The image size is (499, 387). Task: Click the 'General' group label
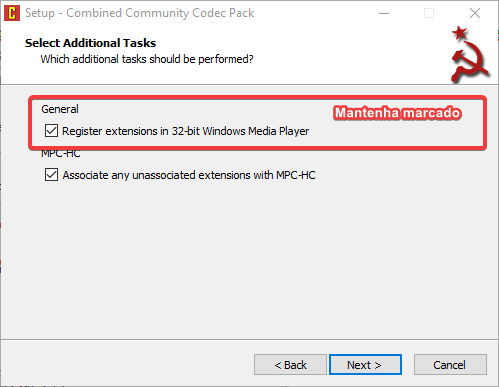tap(60, 109)
